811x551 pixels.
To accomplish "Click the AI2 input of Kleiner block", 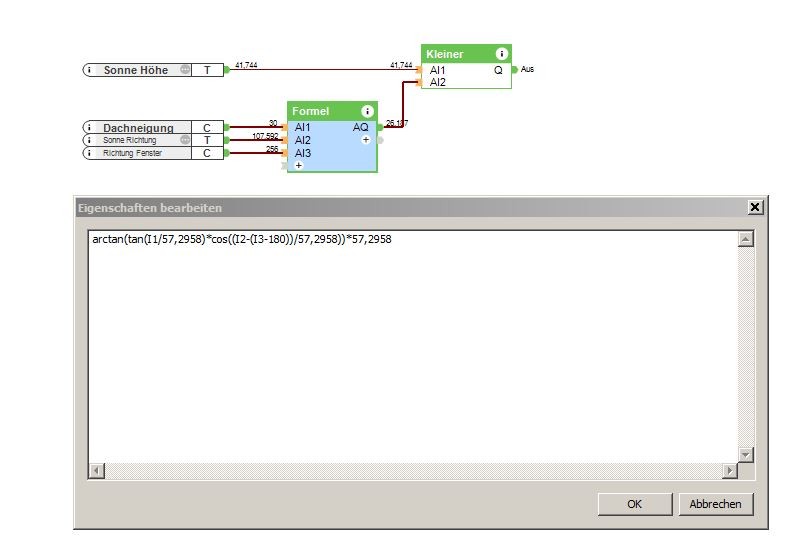I will click(437, 82).
